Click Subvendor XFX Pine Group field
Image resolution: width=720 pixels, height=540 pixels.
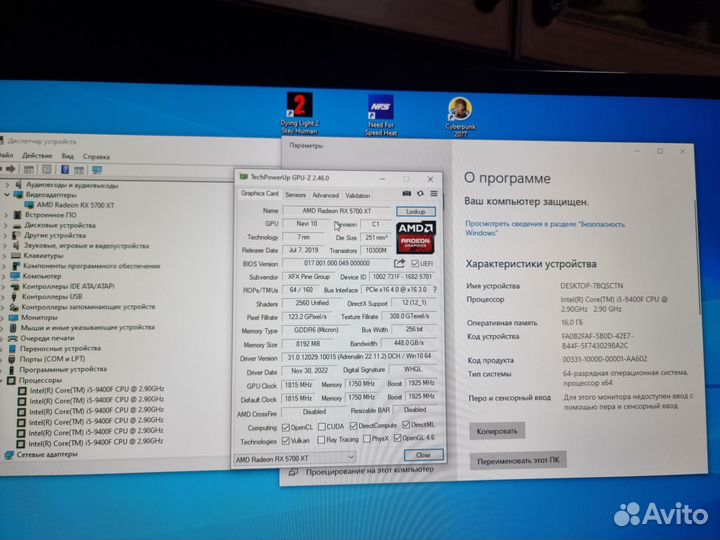click(309, 277)
